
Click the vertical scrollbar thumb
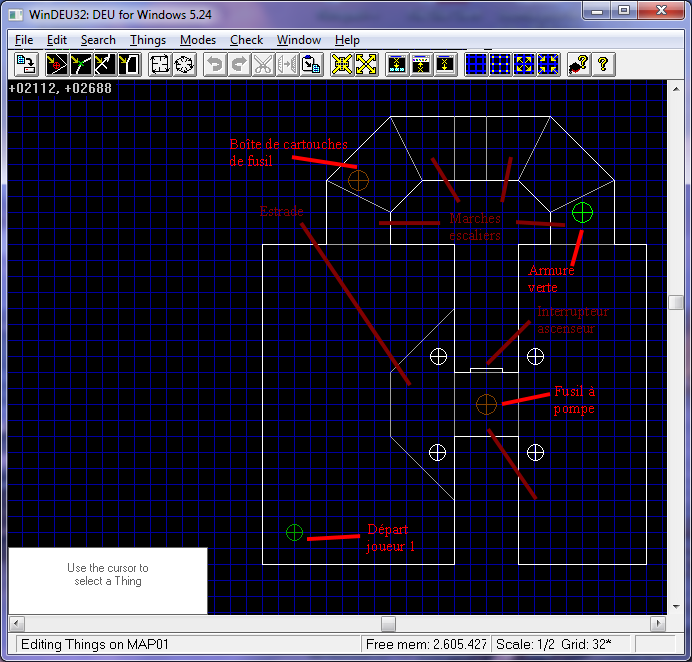tap(676, 302)
